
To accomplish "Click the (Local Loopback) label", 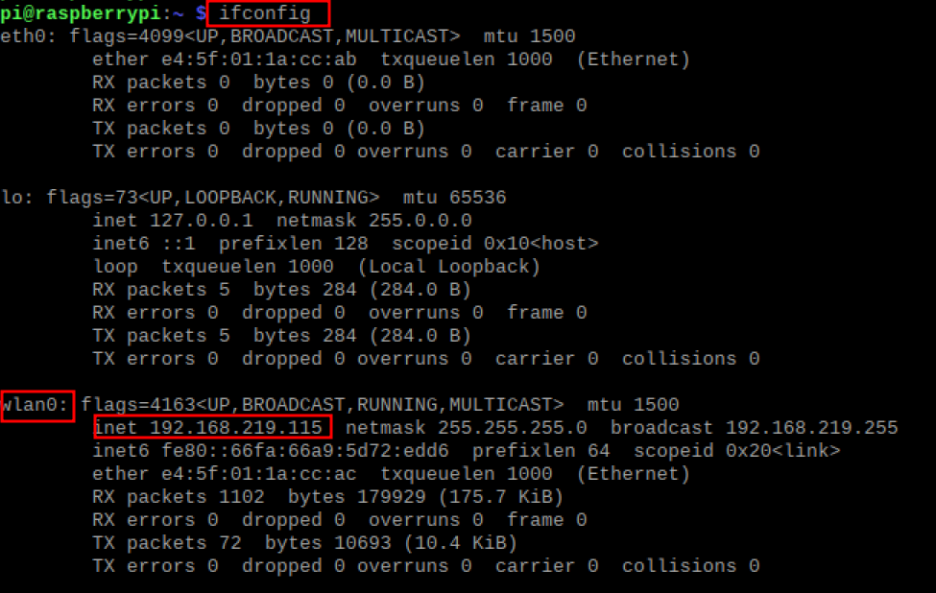I will (449, 267).
